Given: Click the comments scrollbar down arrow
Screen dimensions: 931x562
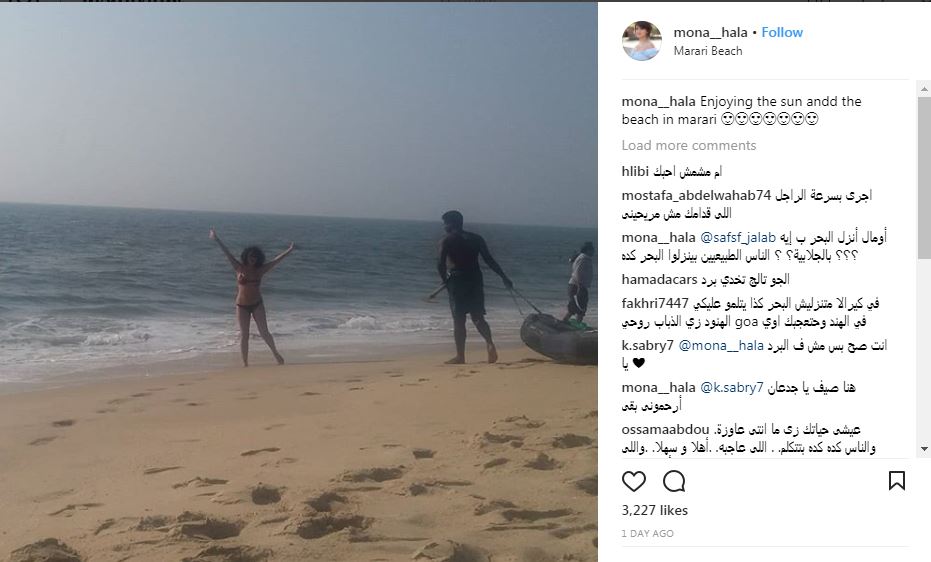Looking at the screenshot, I should pyautogui.click(x=924, y=449).
